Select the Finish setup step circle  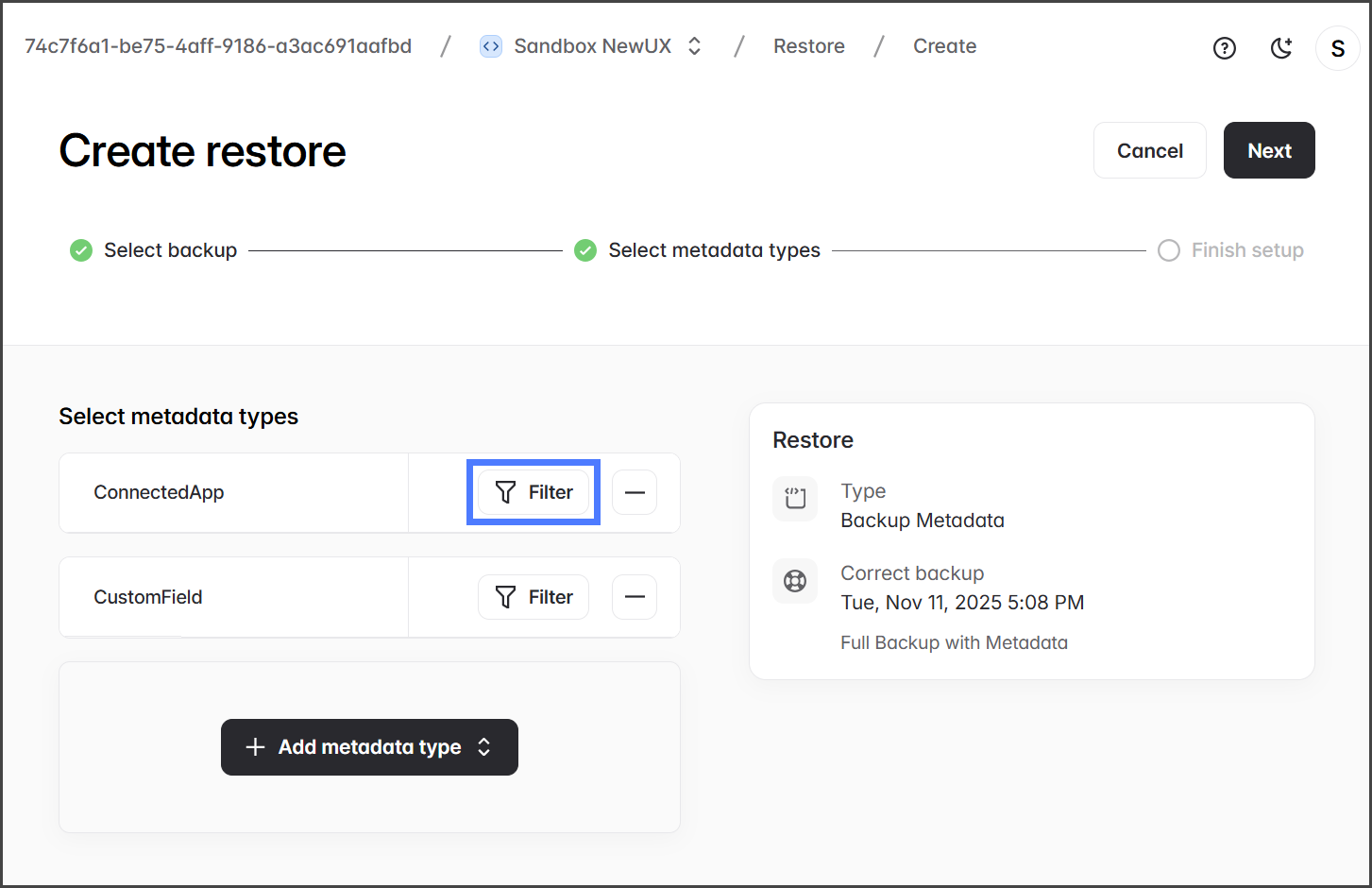(1169, 250)
